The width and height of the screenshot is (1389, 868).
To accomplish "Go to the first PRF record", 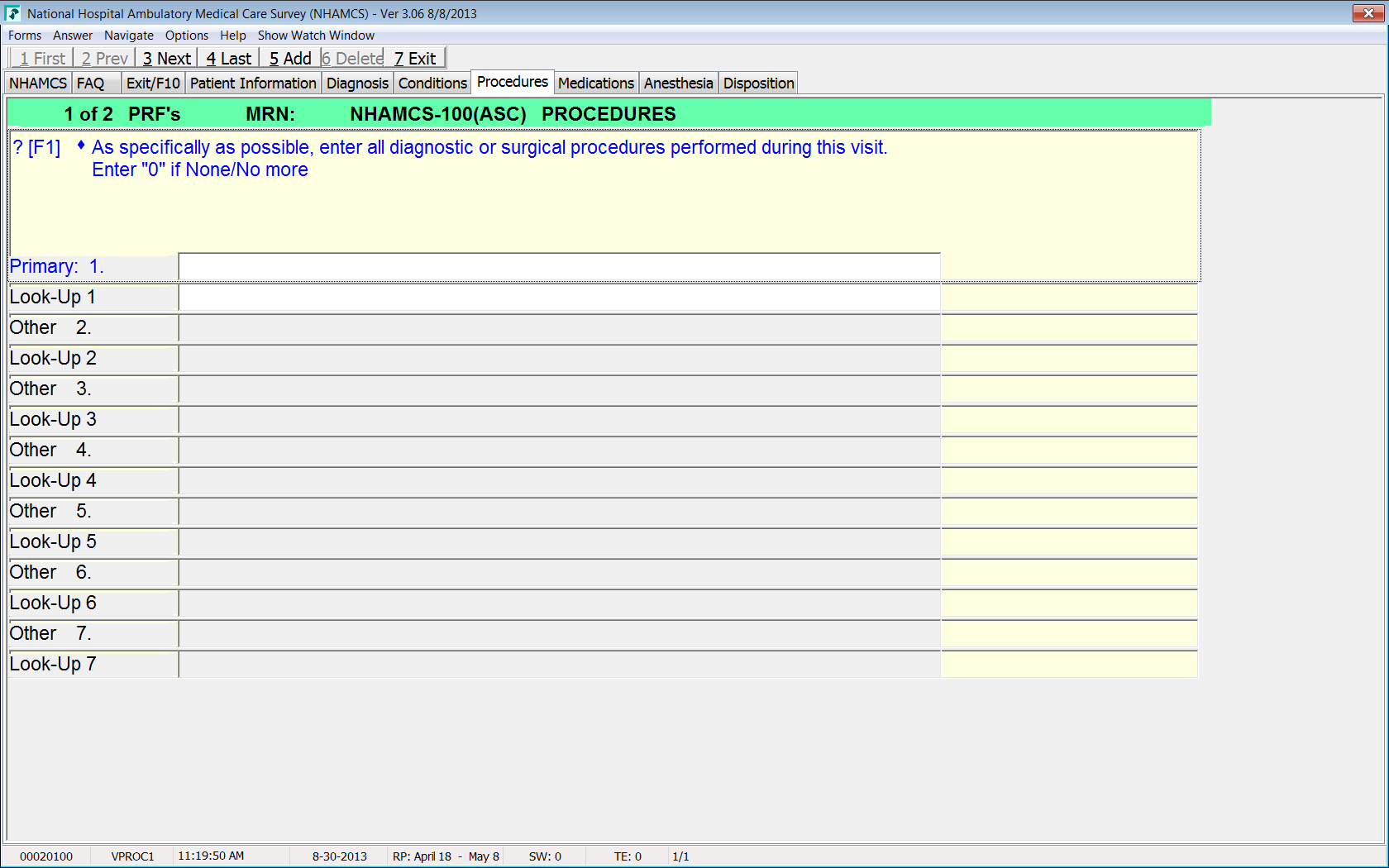I will coord(42,59).
